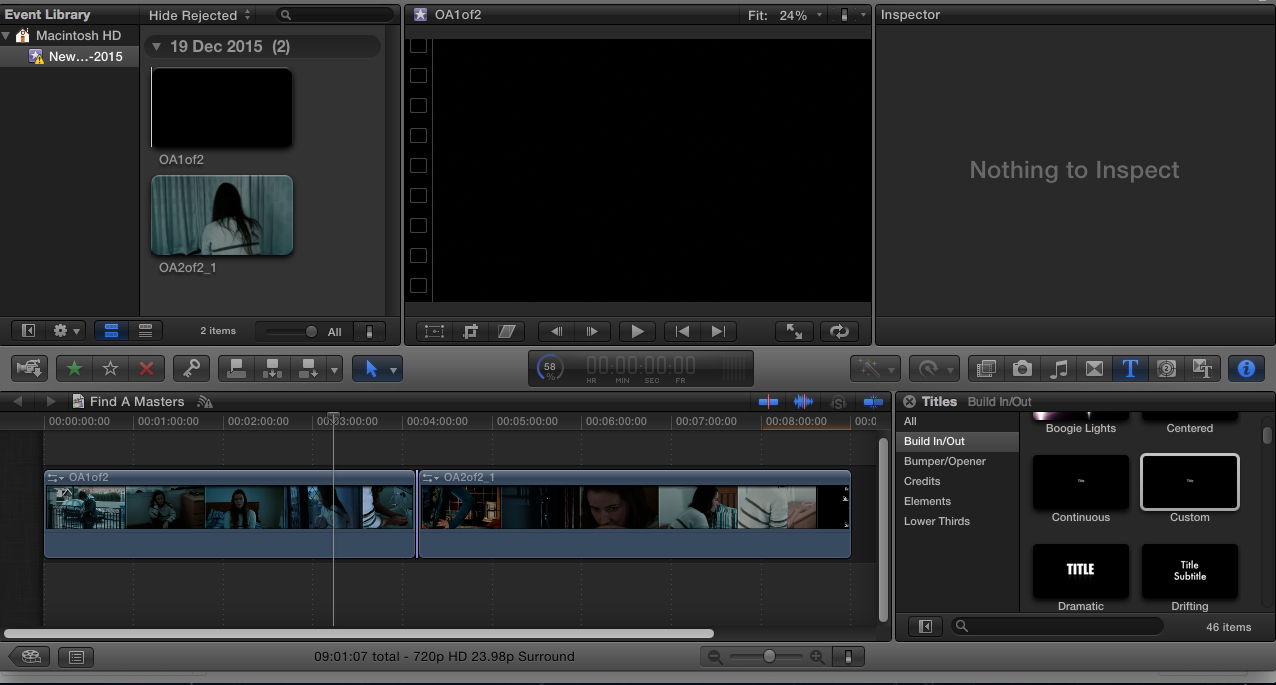Click the Inspector info button

click(x=1246, y=368)
